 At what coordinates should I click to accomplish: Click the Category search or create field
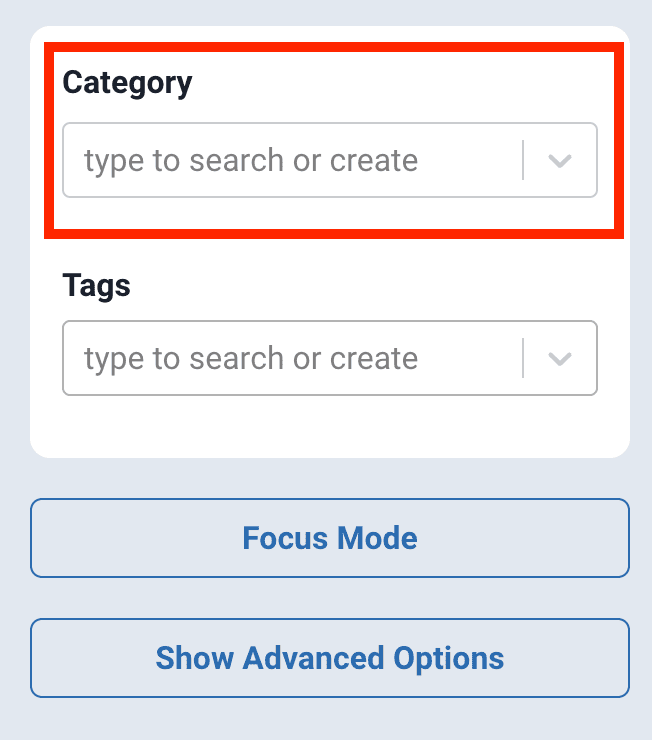[292, 160]
